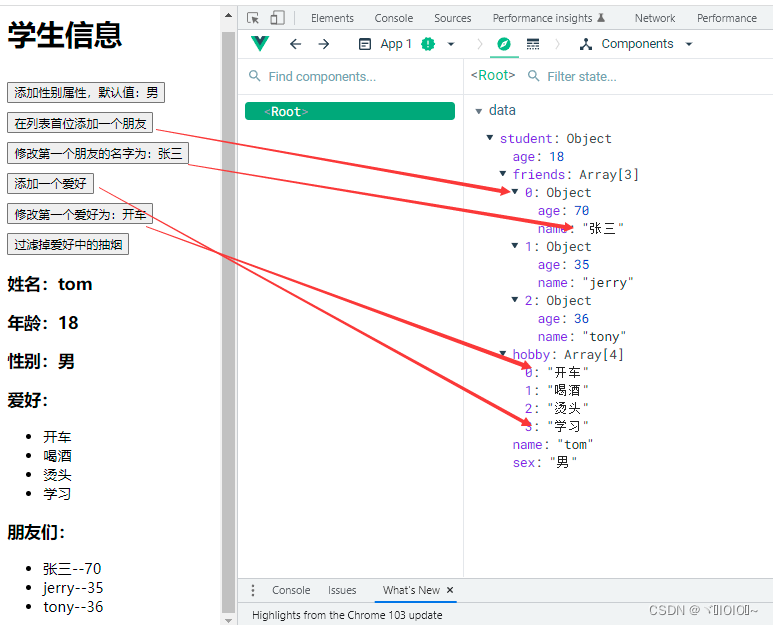Click the name value "tony"
Screen dimensions: 773x625
(604, 337)
